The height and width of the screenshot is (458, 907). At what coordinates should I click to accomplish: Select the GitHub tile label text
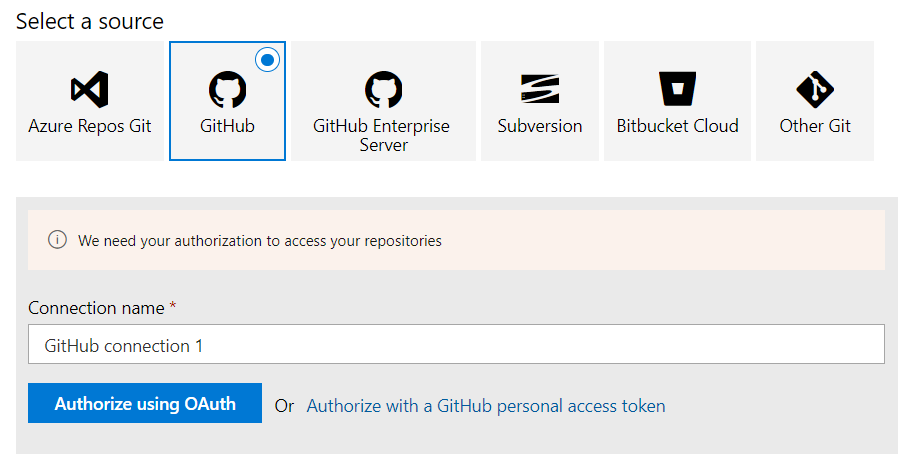click(227, 126)
